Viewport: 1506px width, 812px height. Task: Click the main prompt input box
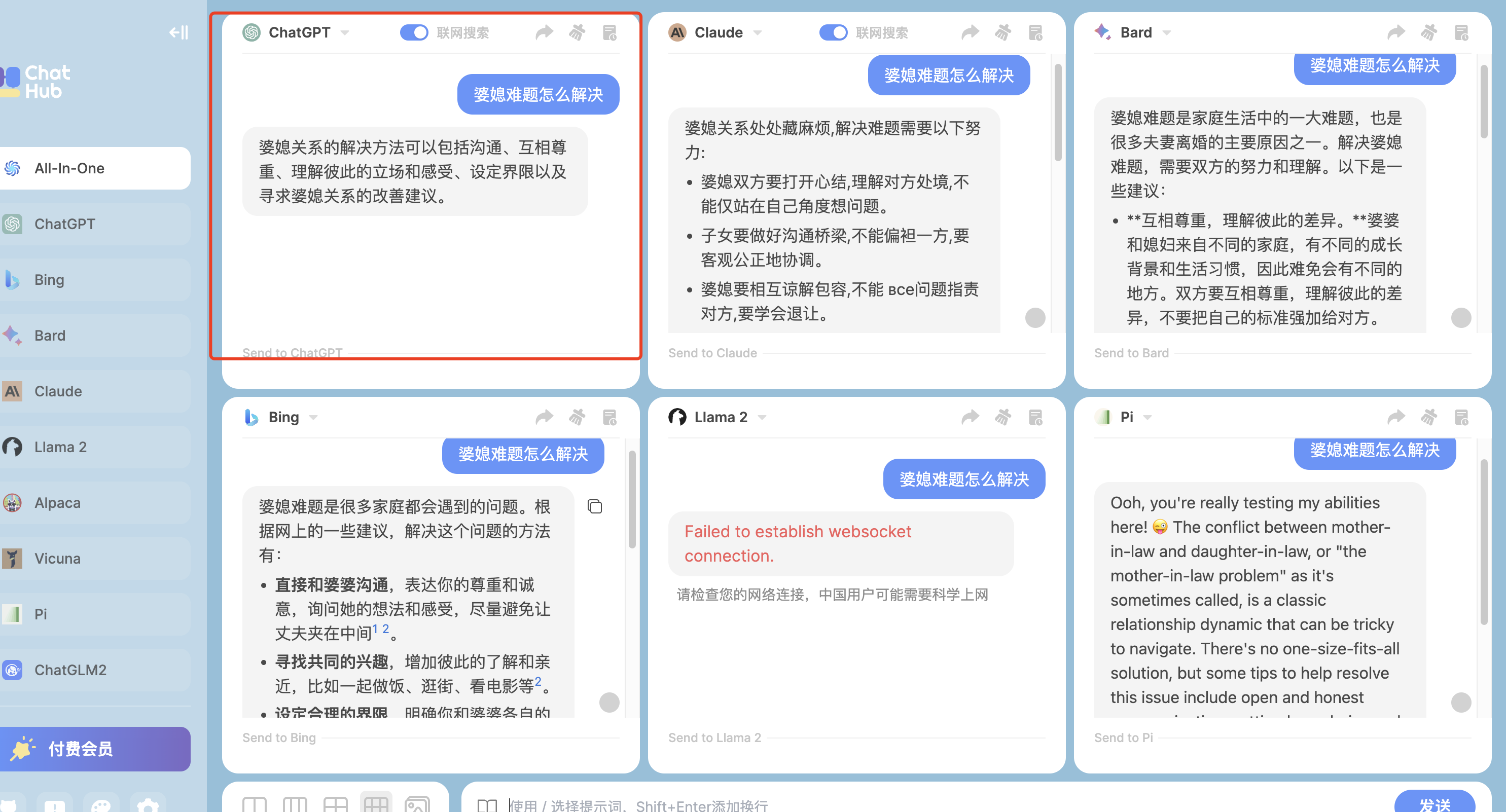(x=944, y=805)
